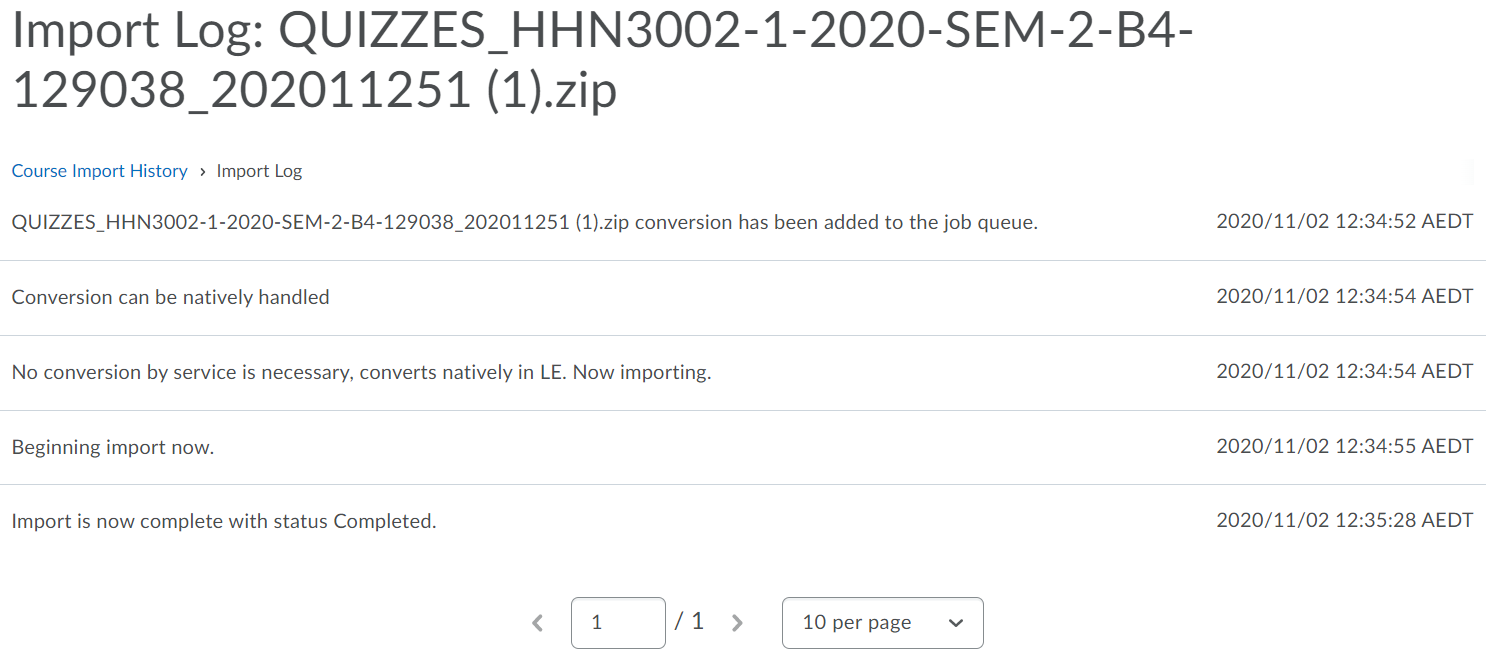
Task: Click the 12:34:55 AEDT timestamp
Action: click(x=1344, y=446)
